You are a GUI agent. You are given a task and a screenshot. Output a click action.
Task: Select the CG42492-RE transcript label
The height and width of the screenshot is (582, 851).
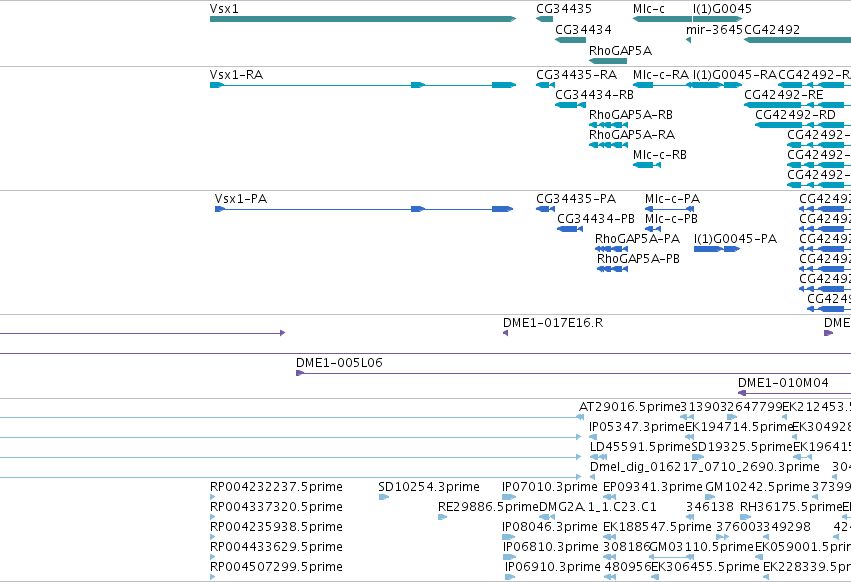coord(784,95)
